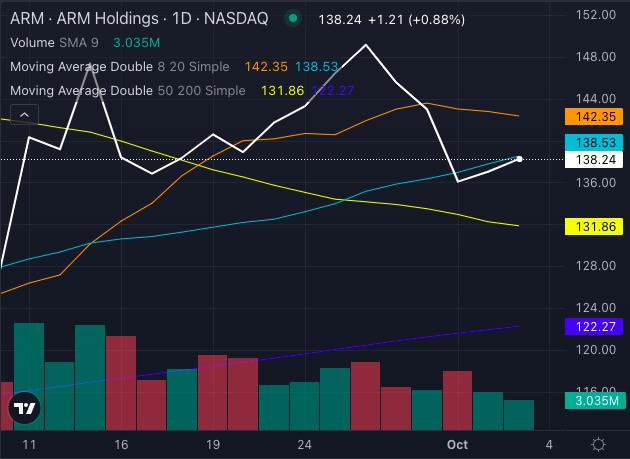Click the green 3.035M volume label
This screenshot has height=459, width=630.
pos(595,401)
